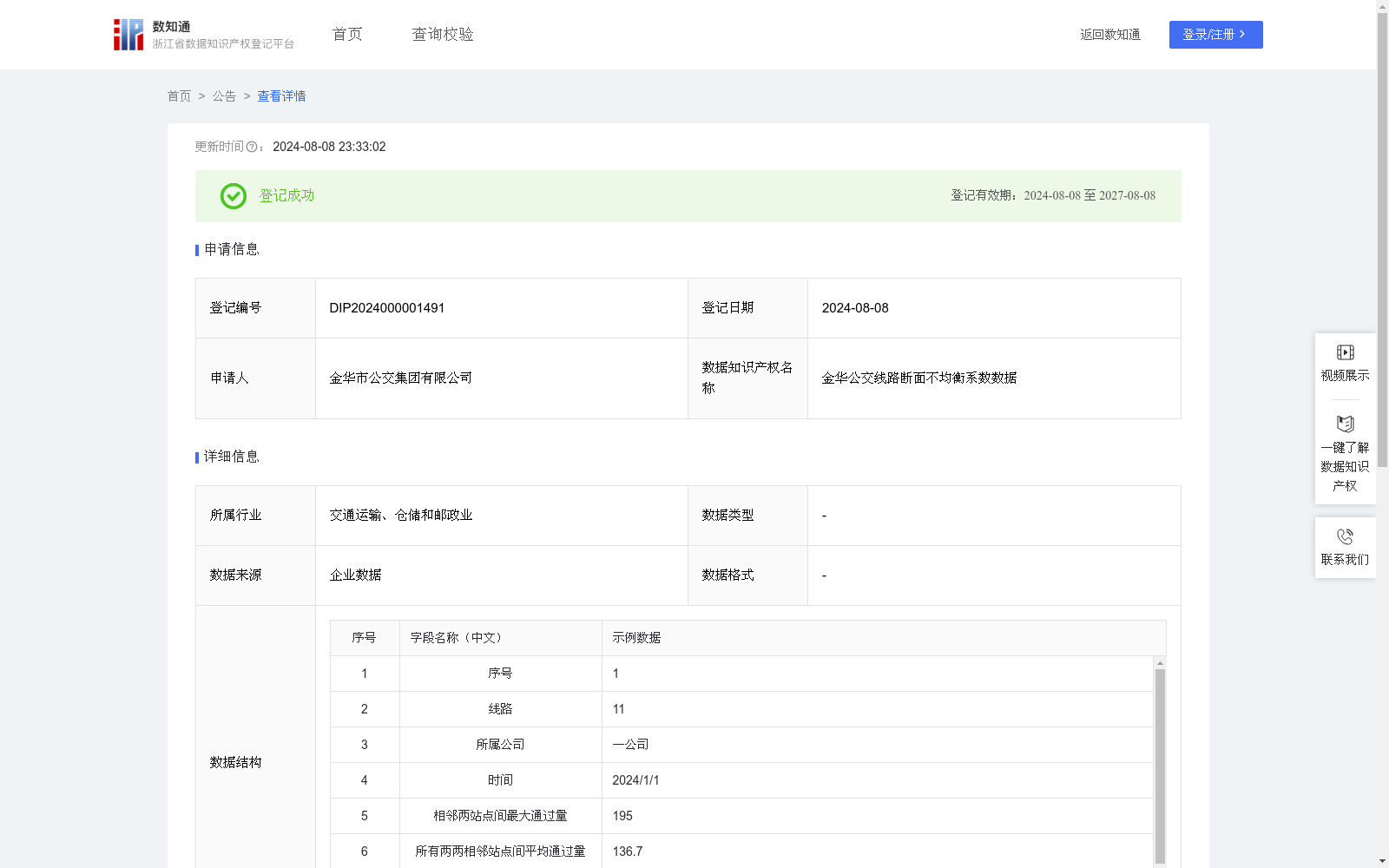Select the 企业数据 data source value
1389x868 pixels.
[x=355, y=575]
